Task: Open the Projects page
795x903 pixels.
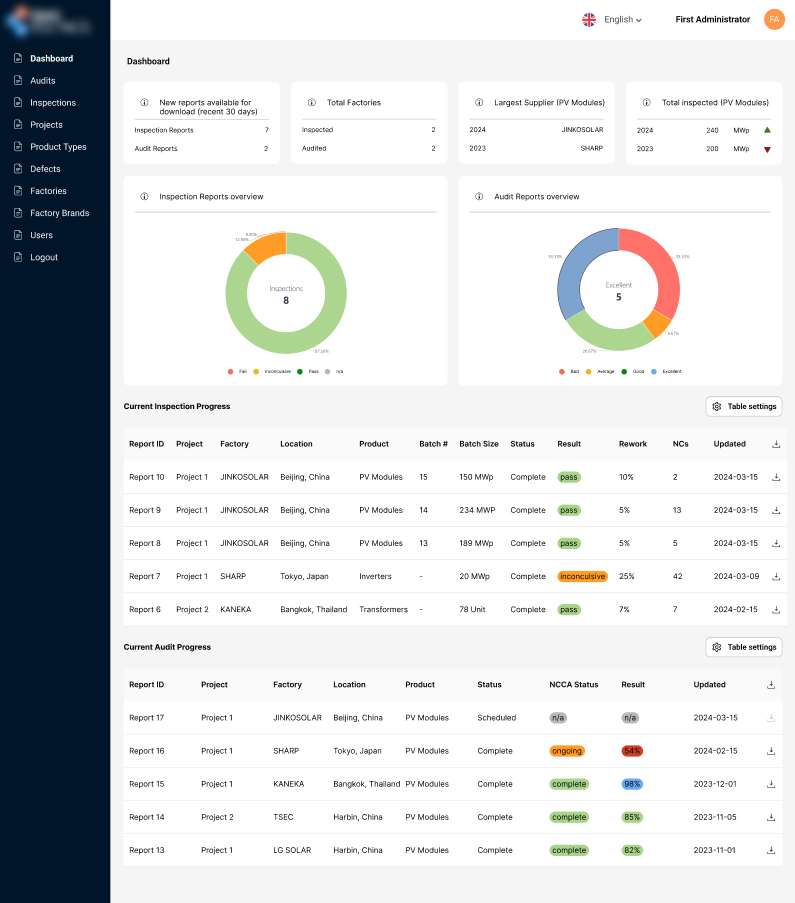Action: (46, 125)
